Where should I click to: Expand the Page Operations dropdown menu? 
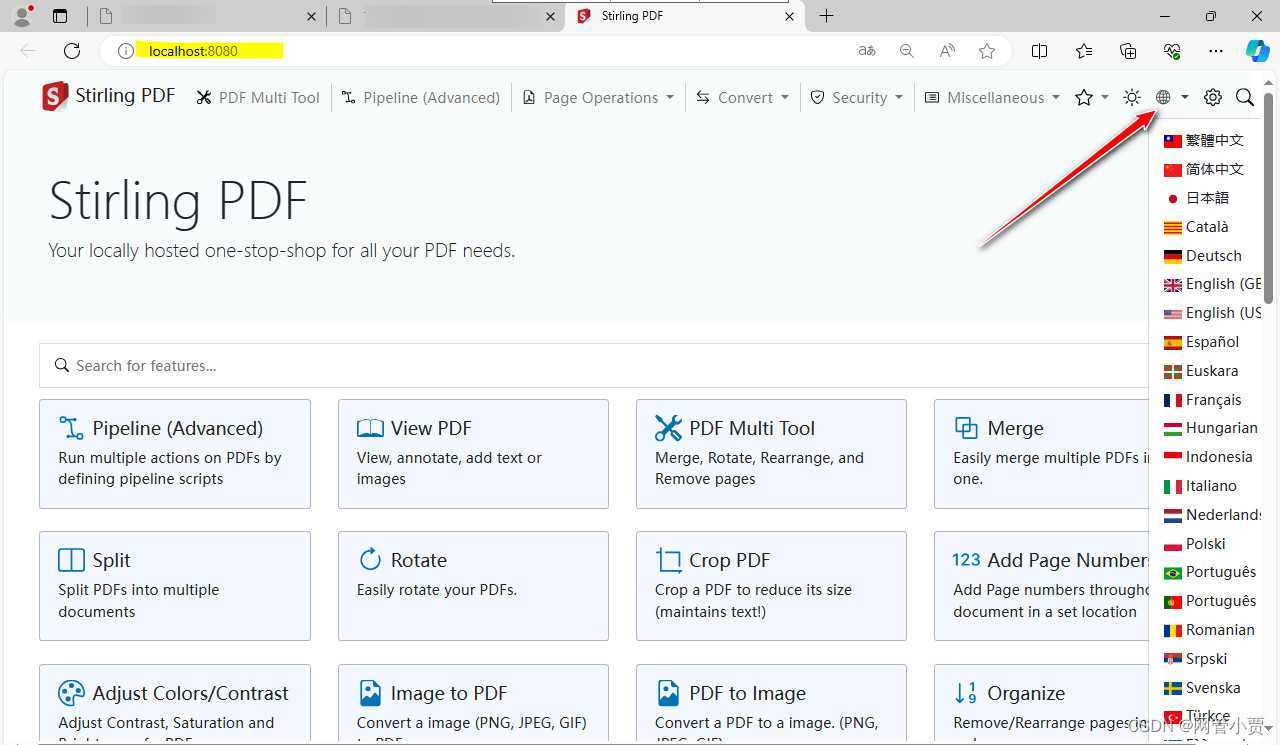point(597,97)
